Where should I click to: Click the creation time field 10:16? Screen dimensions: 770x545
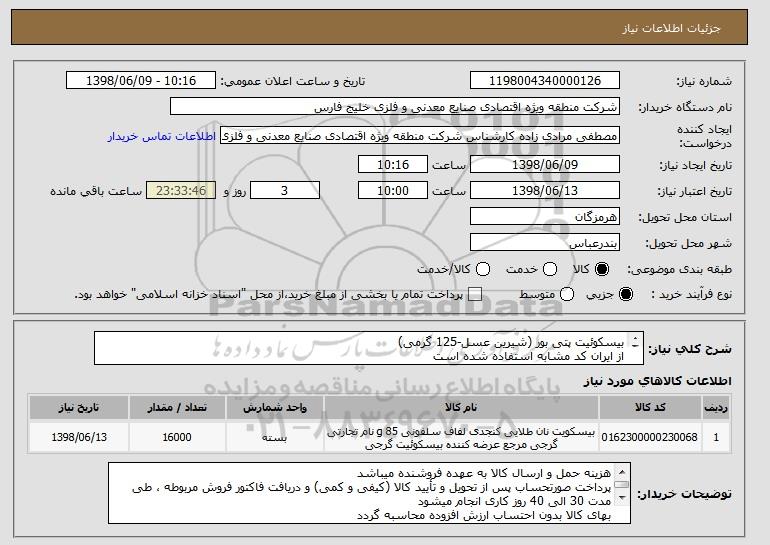pos(393,164)
